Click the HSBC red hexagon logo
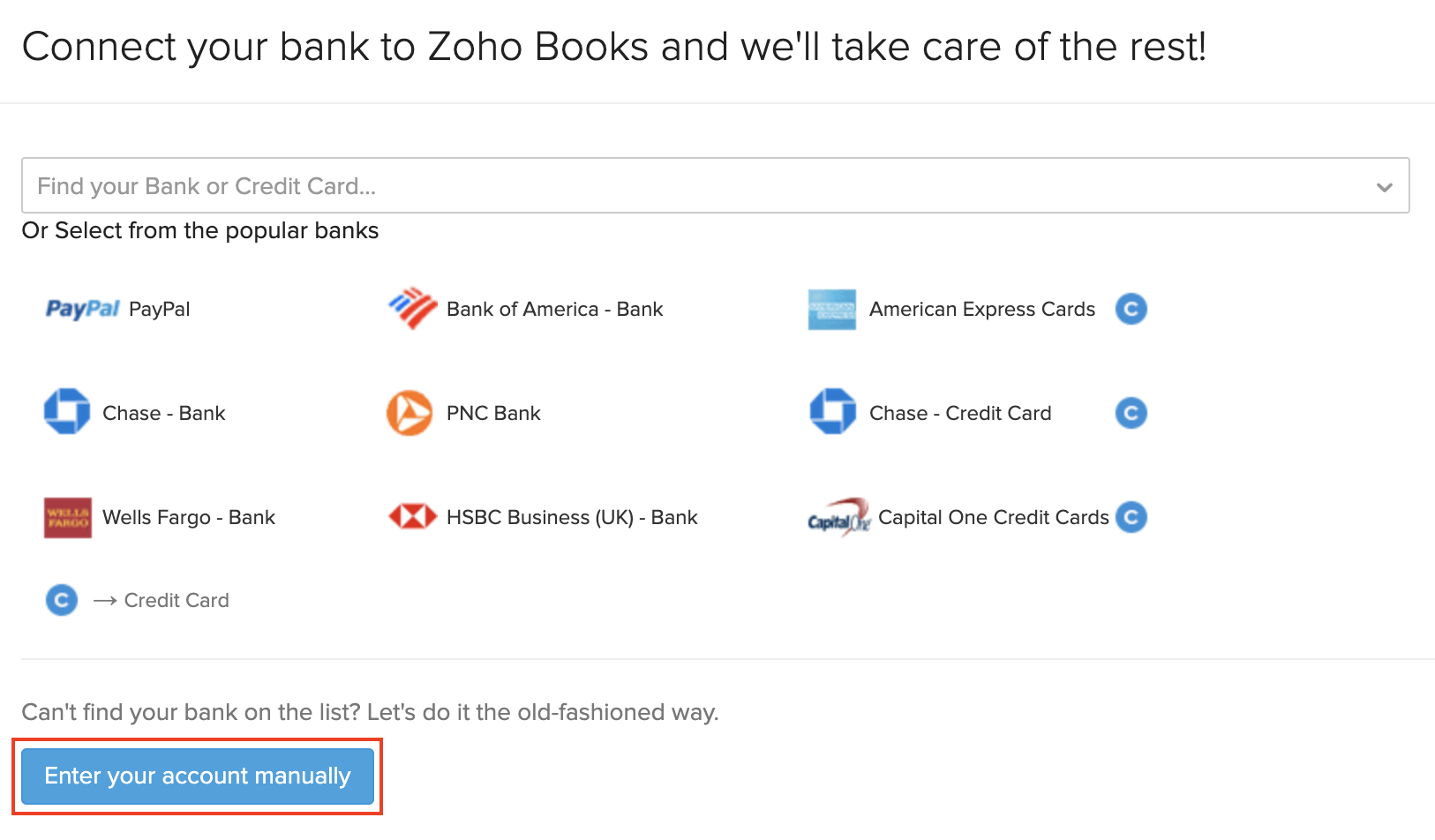Screen dimensions: 1435x840 tap(412, 516)
